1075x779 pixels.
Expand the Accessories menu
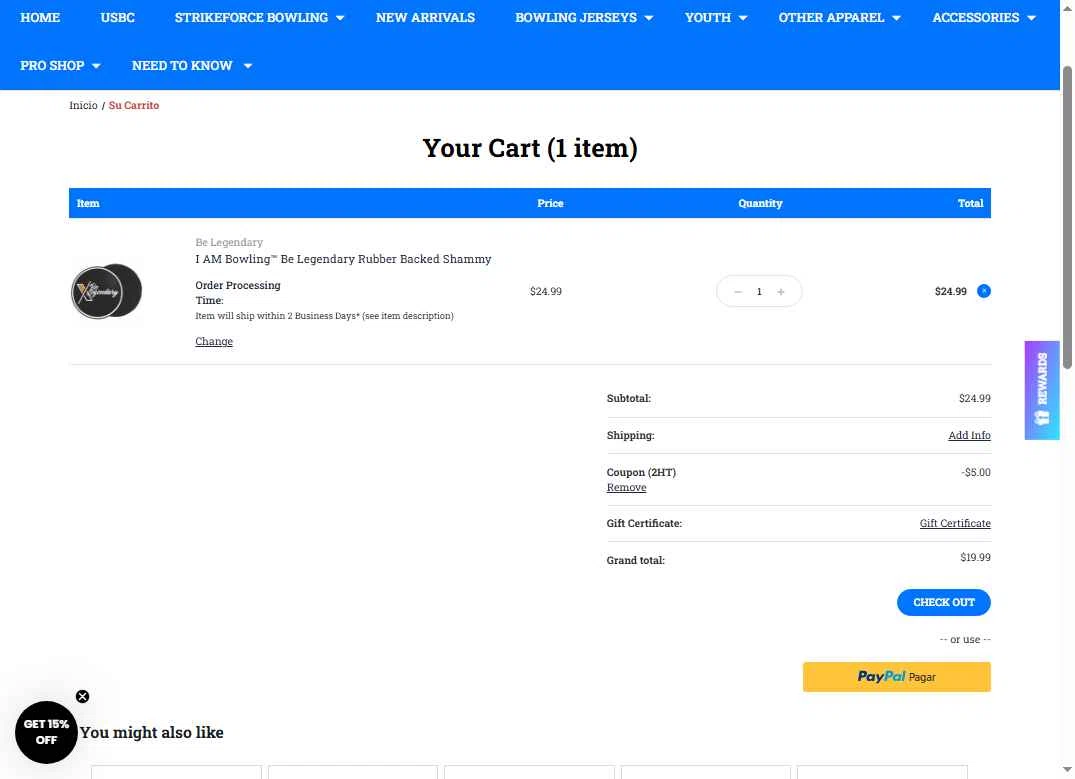tap(984, 17)
